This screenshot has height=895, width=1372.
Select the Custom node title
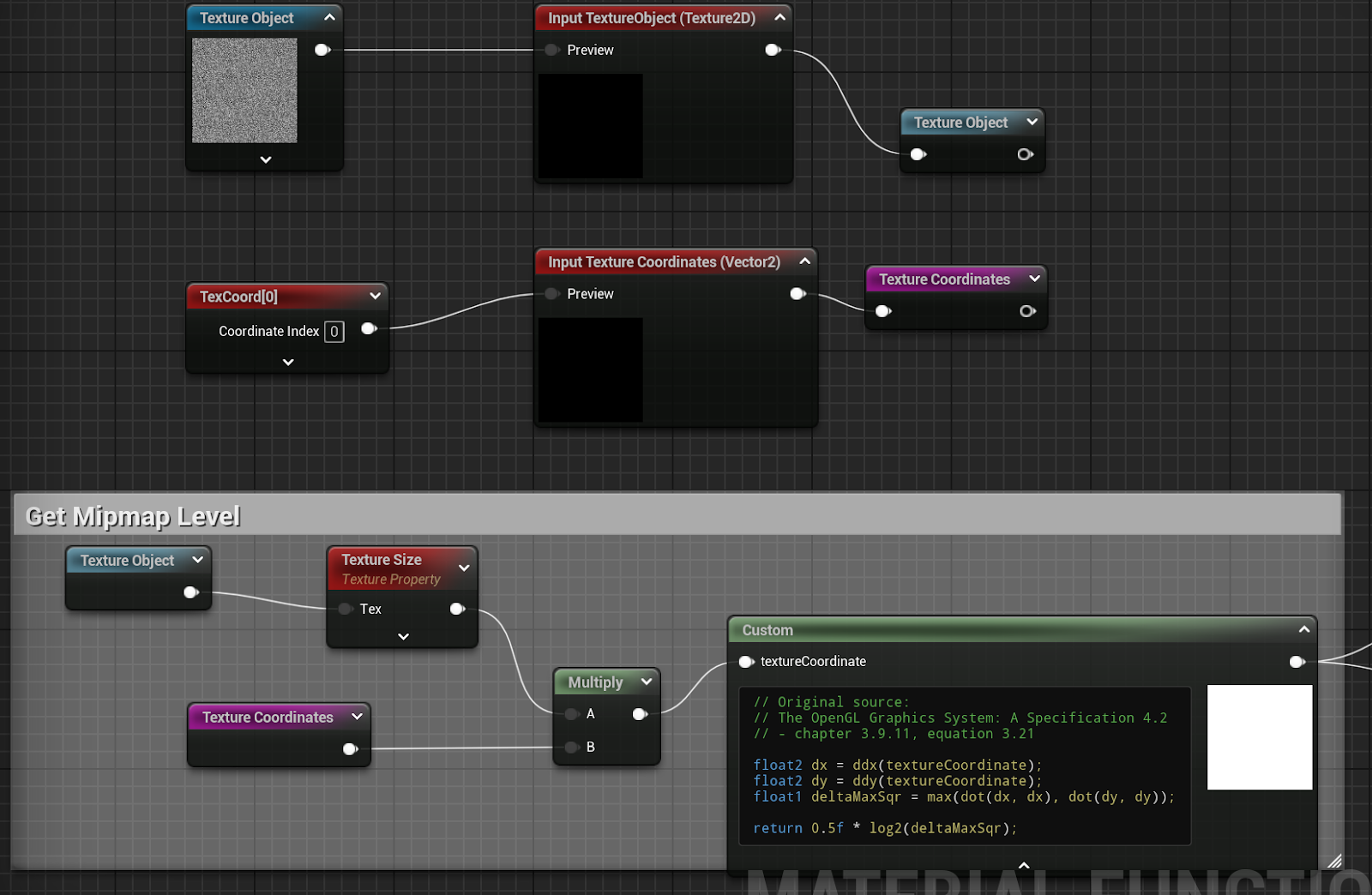767,630
